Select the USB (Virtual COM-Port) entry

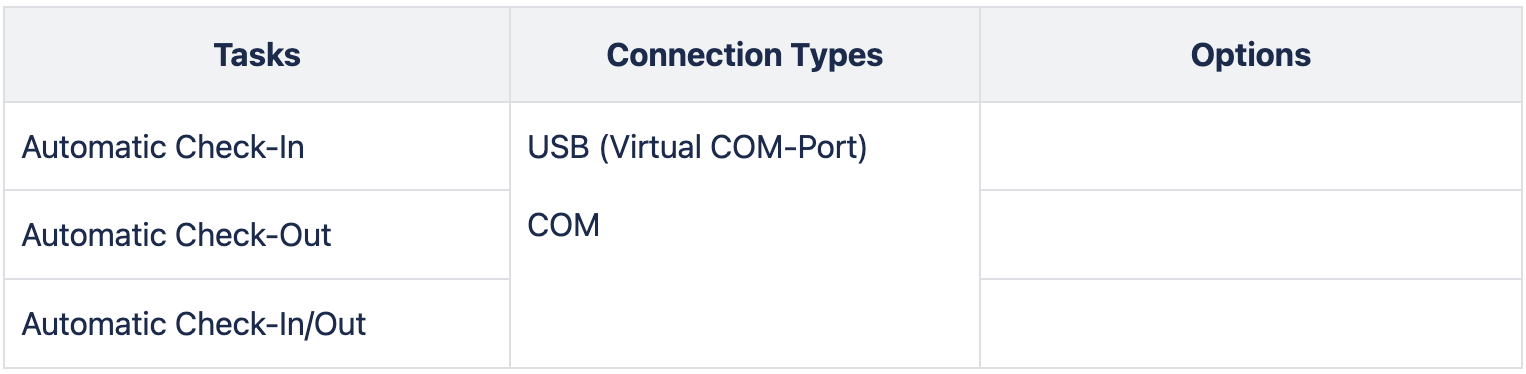[697, 148]
